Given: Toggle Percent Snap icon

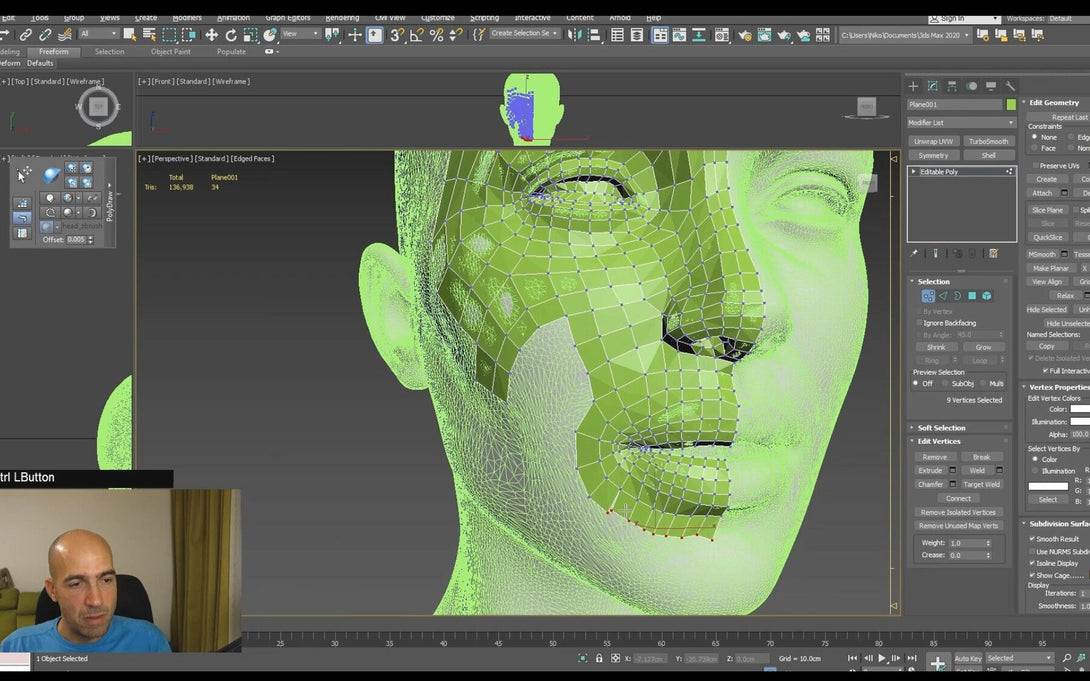Looking at the screenshot, I should click(x=436, y=34).
